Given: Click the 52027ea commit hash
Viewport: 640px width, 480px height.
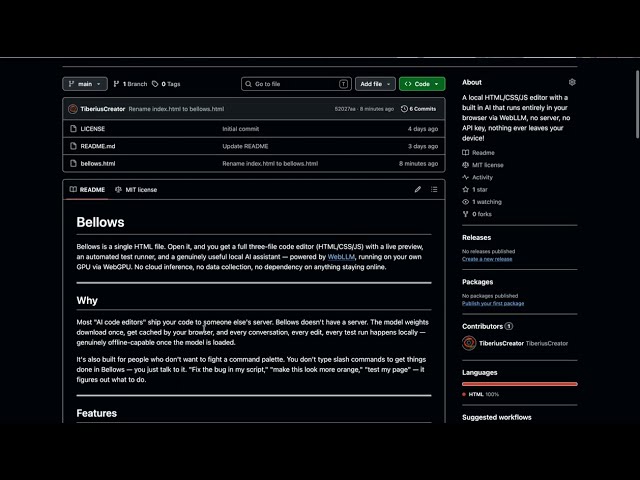Looking at the screenshot, I should 345,109.
